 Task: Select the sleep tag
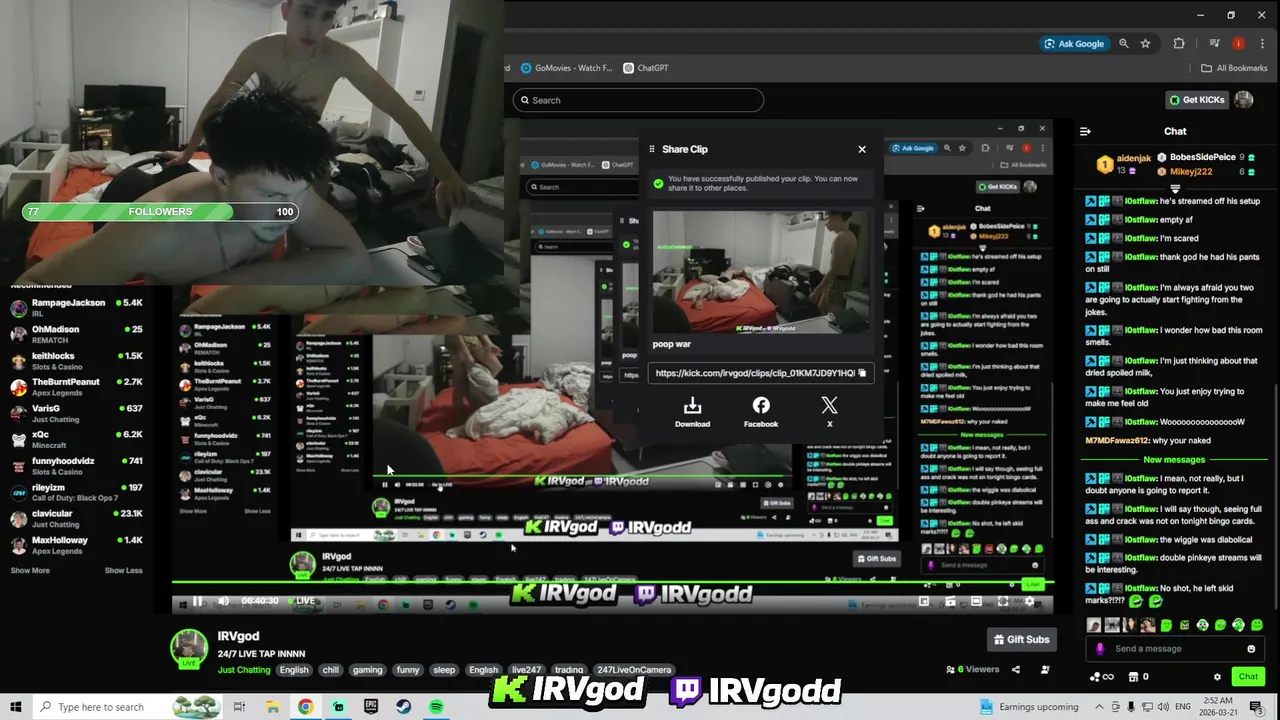(x=444, y=670)
